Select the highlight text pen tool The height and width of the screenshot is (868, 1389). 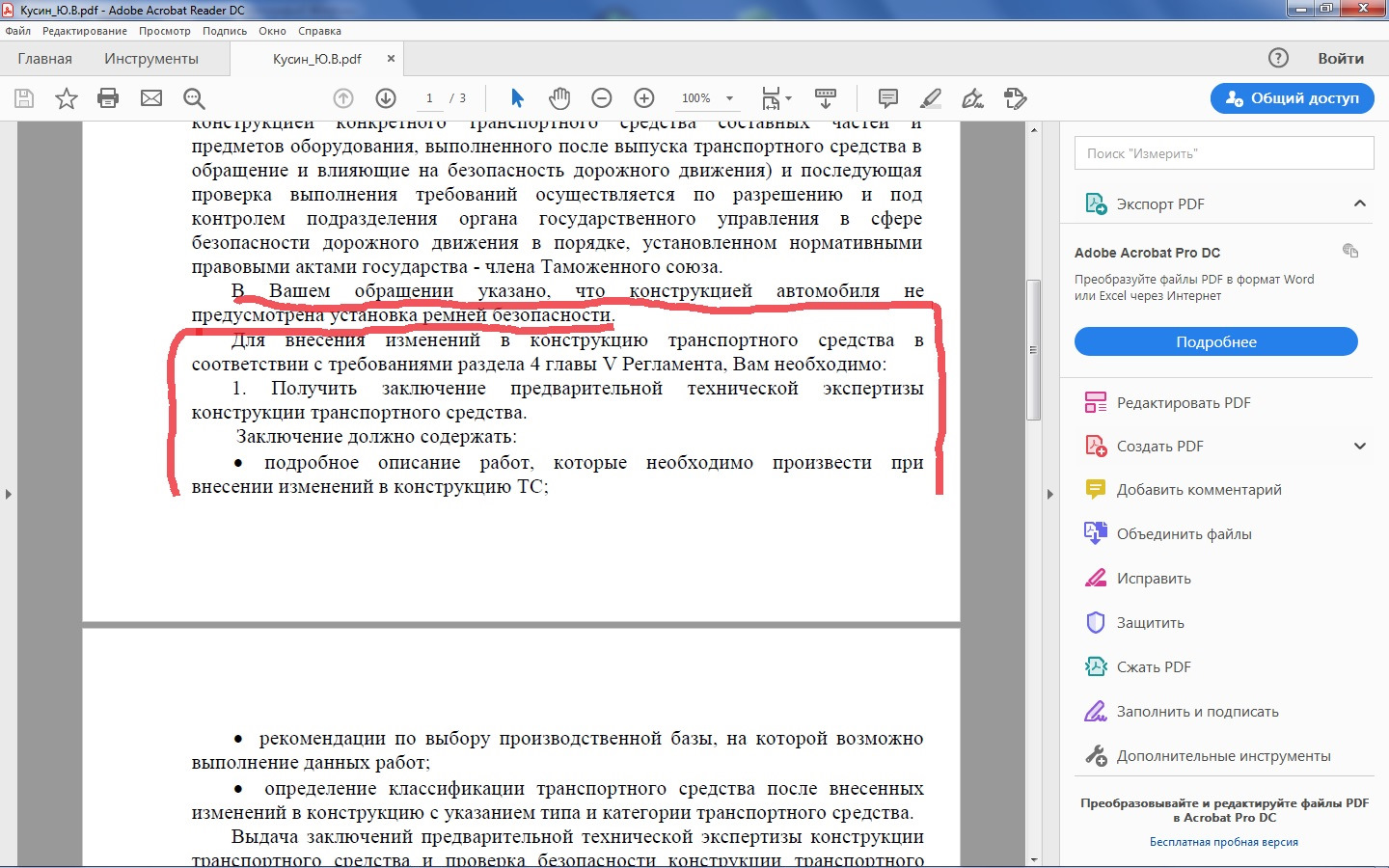tap(931, 98)
